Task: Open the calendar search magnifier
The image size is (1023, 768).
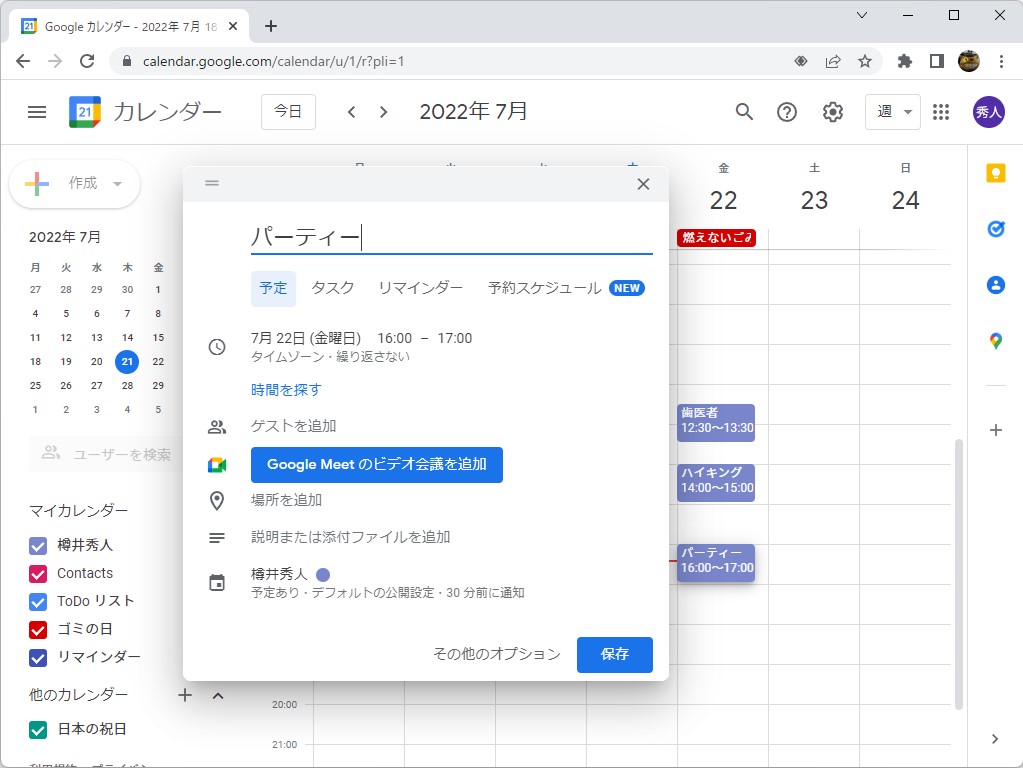Action: click(744, 112)
